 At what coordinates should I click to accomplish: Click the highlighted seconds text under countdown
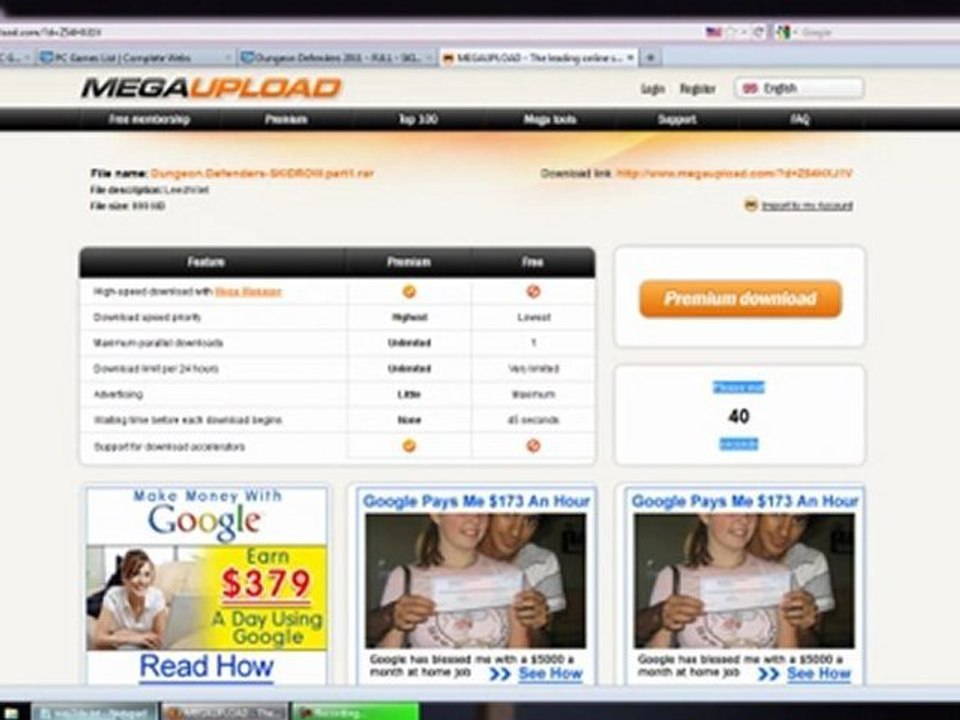[739, 444]
